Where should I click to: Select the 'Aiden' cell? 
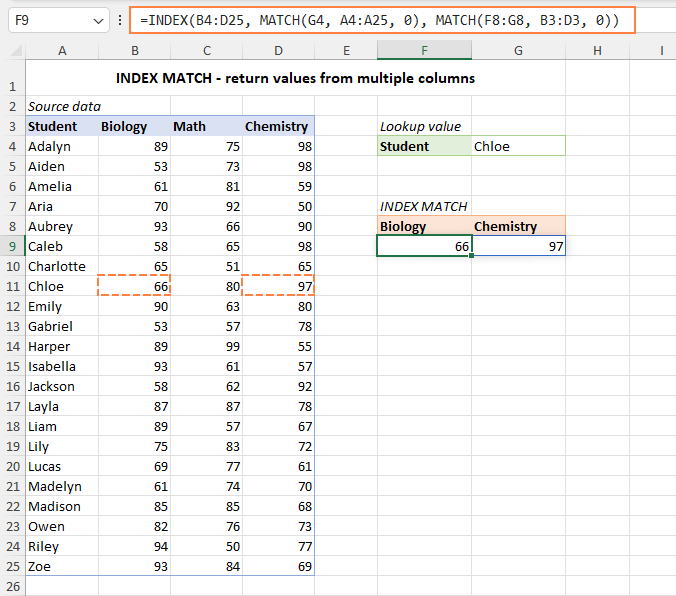click(62, 166)
